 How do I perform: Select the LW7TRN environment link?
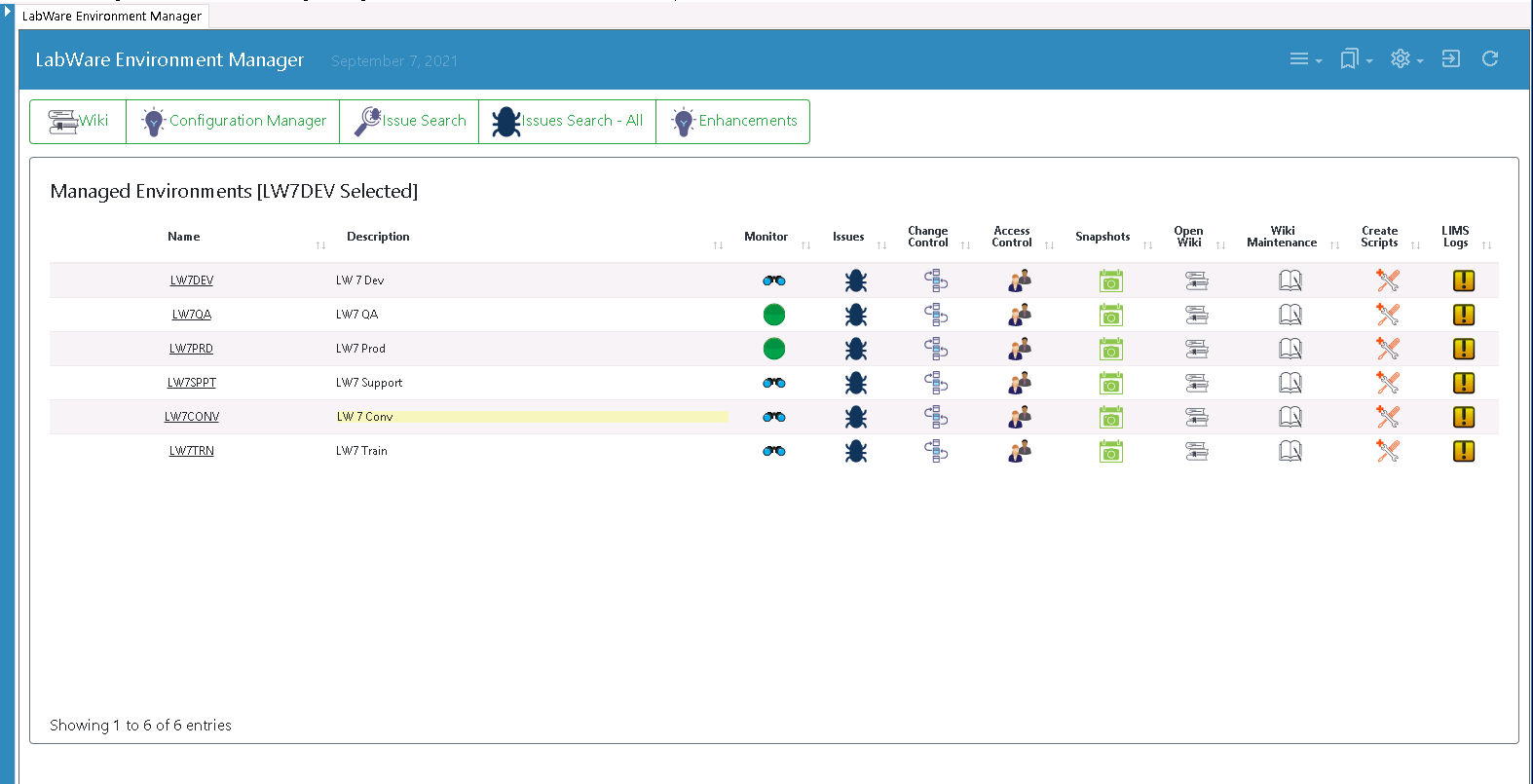pyautogui.click(x=192, y=451)
